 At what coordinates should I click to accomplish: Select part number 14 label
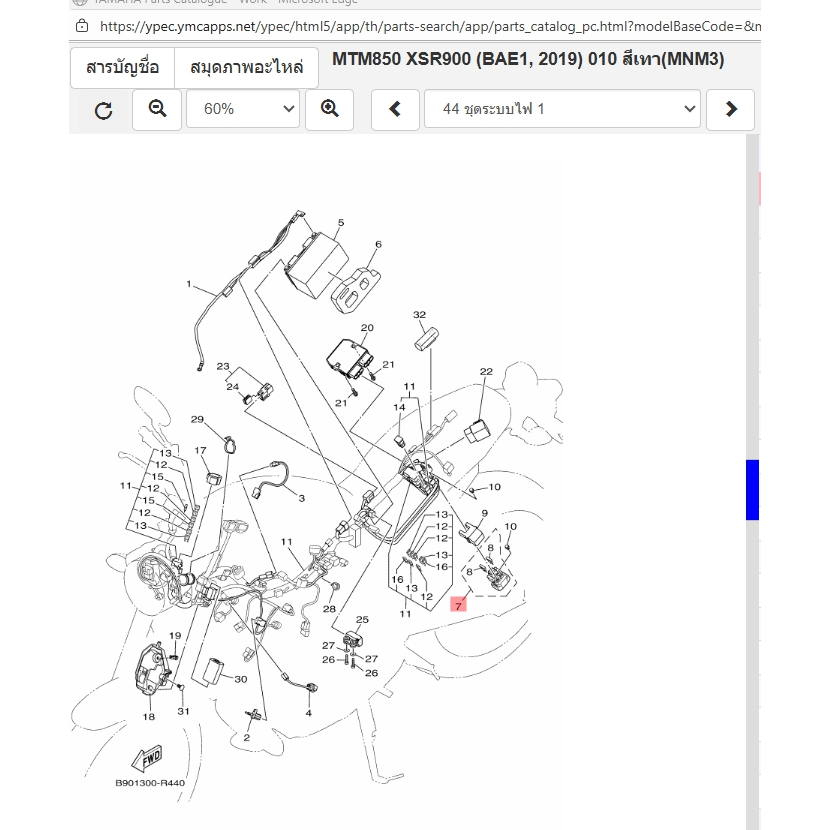[x=399, y=407]
